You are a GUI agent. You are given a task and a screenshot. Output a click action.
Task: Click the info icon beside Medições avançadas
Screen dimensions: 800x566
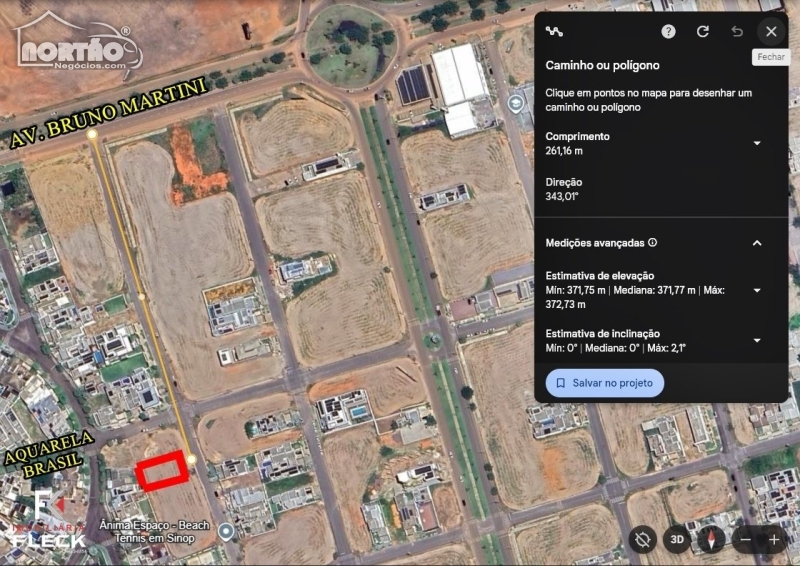pos(653,242)
